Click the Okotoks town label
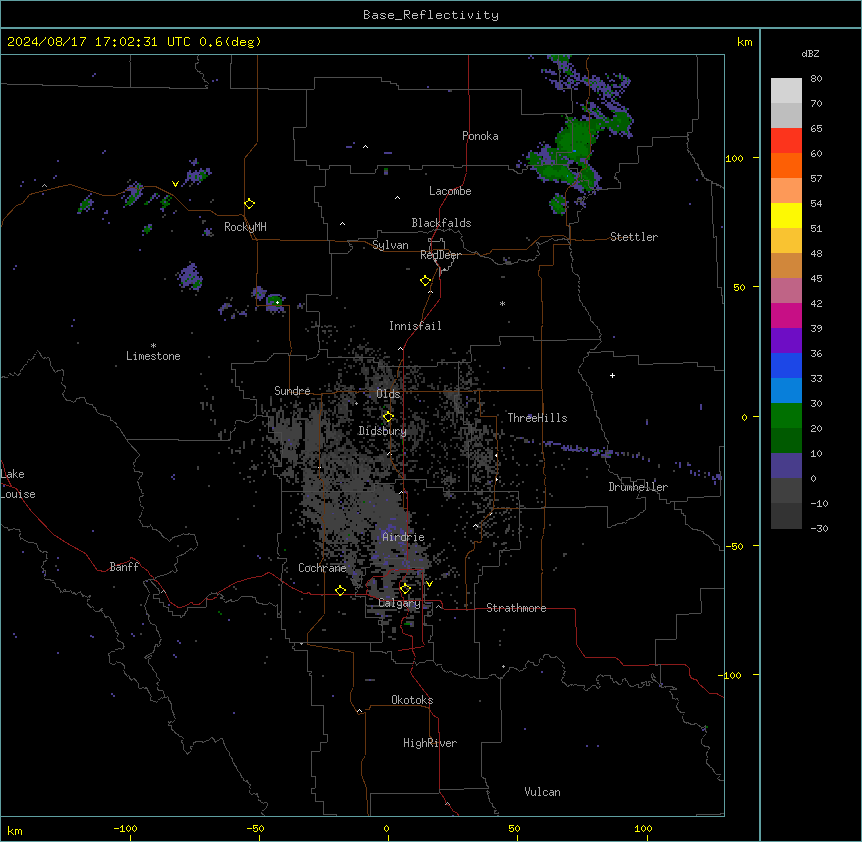Screen dimensions: 862x842 coord(412,700)
